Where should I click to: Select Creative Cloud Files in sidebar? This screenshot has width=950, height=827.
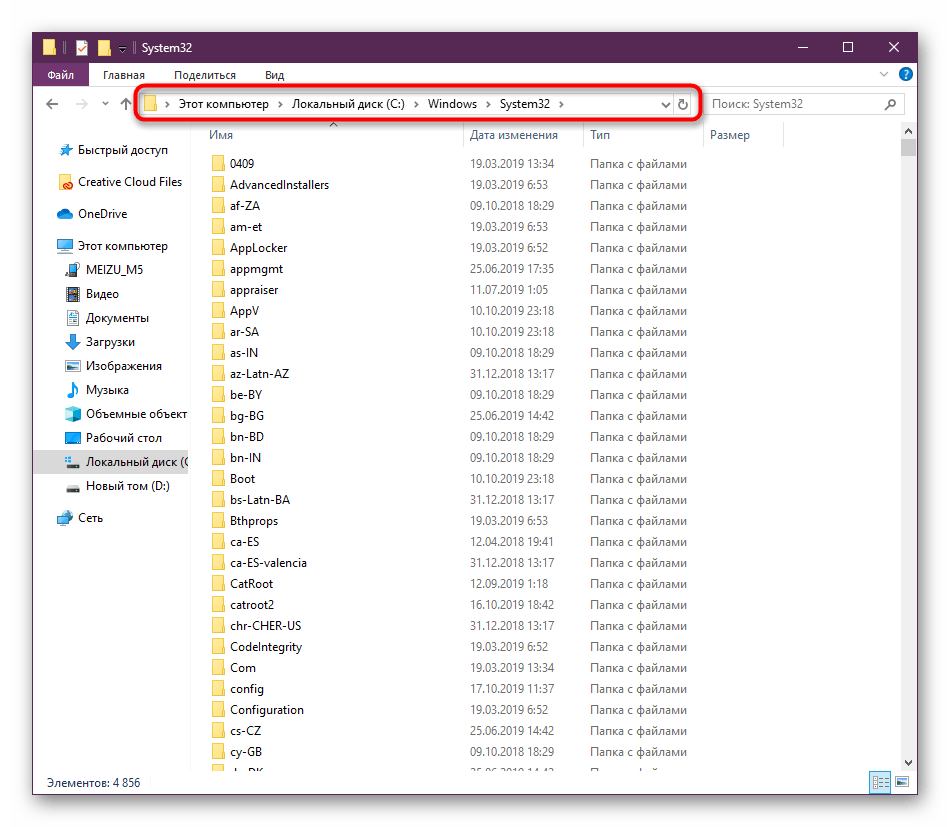click(x=121, y=182)
